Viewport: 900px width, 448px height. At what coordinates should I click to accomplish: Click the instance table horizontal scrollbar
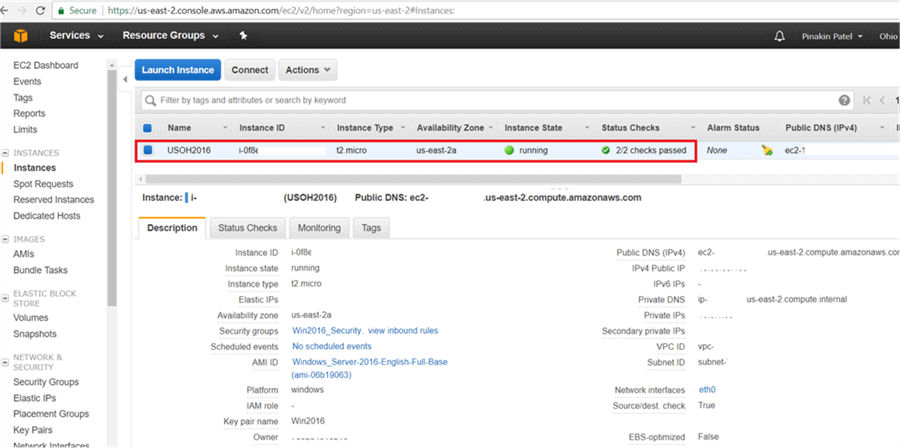[x=412, y=179]
